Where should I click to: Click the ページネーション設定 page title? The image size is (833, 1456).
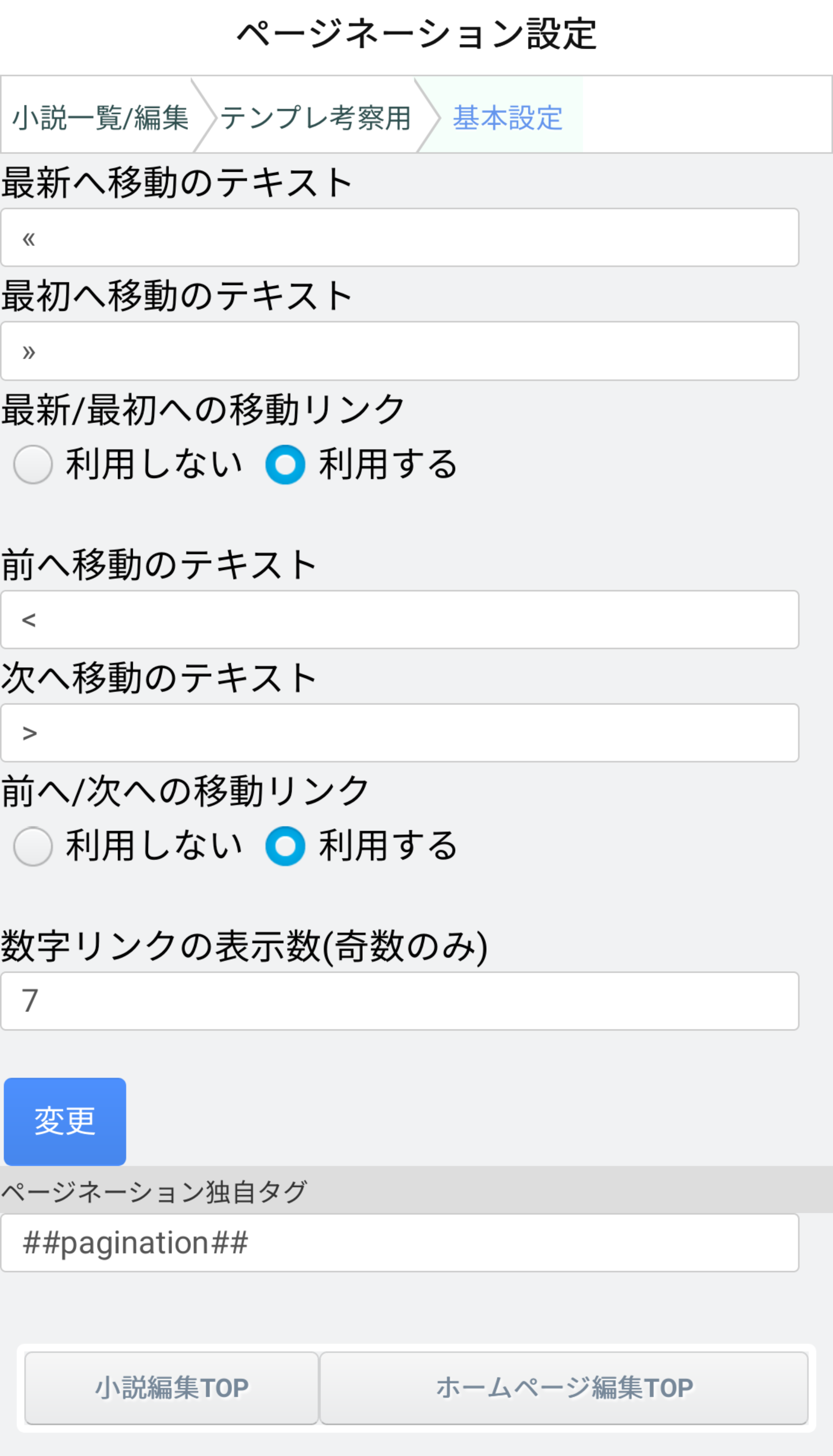pos(416,34)
